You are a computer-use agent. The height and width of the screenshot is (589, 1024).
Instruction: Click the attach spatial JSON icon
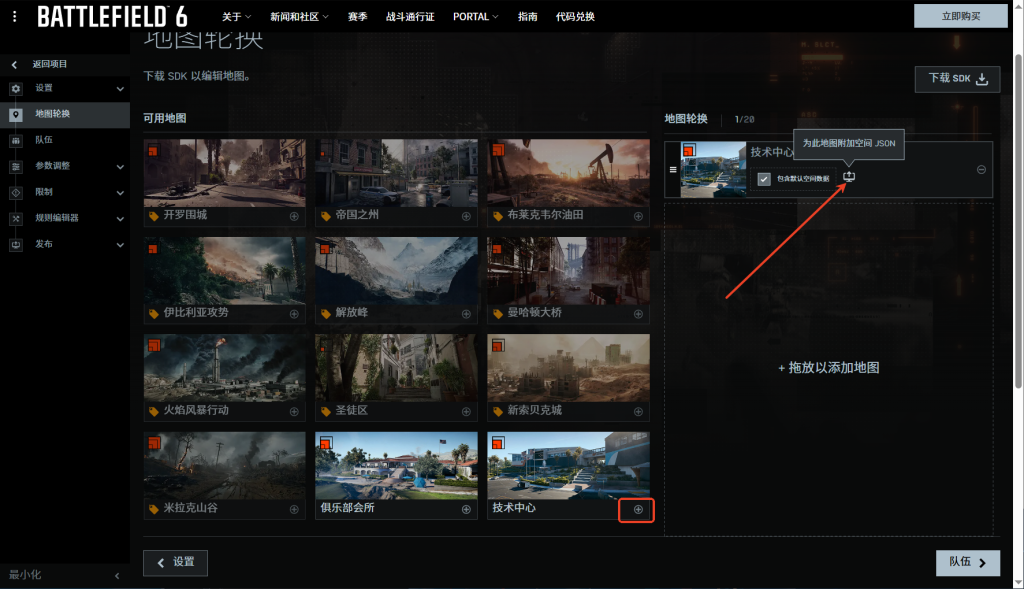(x=849, y=177)
